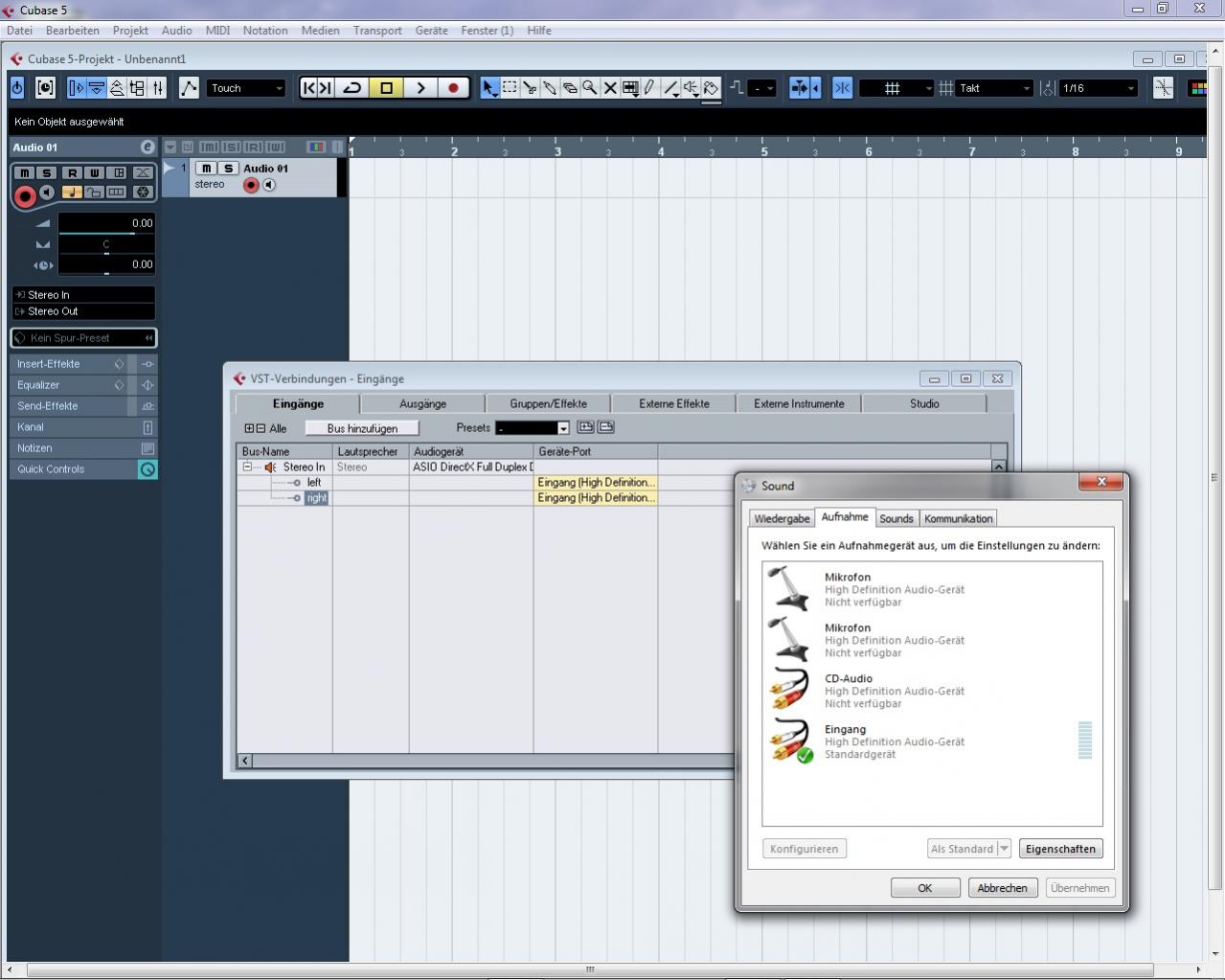Mute Audio 01 in track list

(x=206, y=169)
